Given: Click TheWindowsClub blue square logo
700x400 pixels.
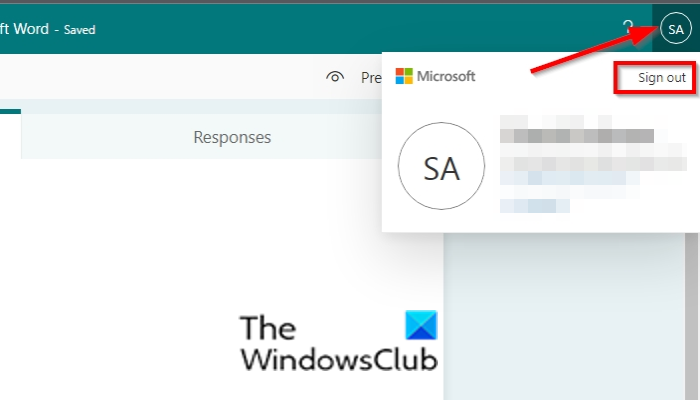Looking at the screenshot, I should click(421, 325).
